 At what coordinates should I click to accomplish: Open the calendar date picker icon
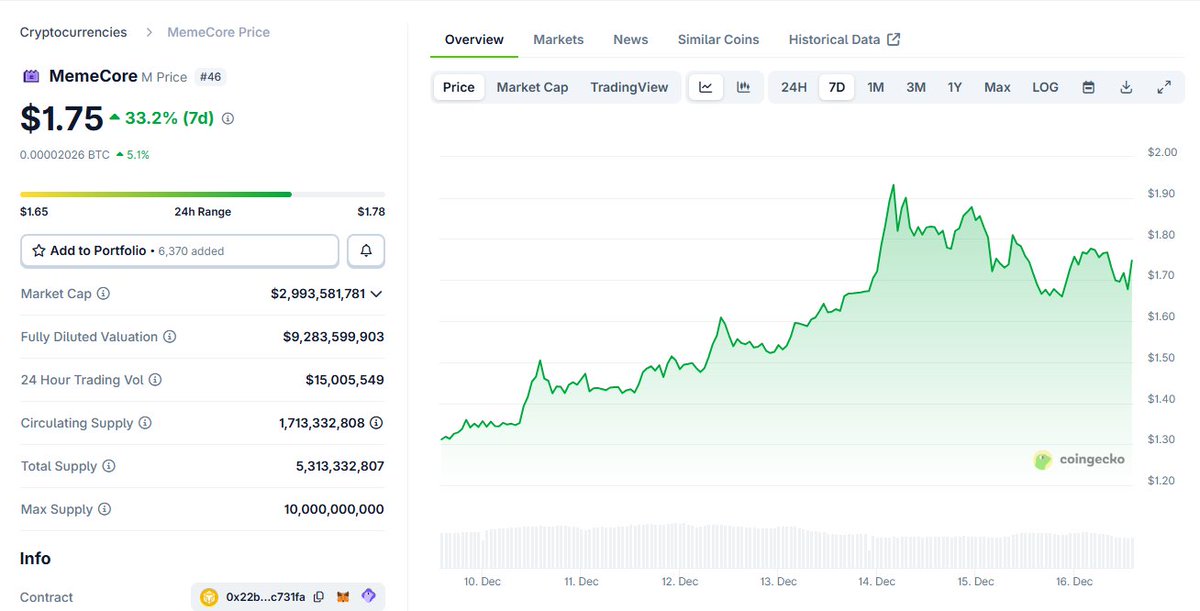(x=1088, y=87)
